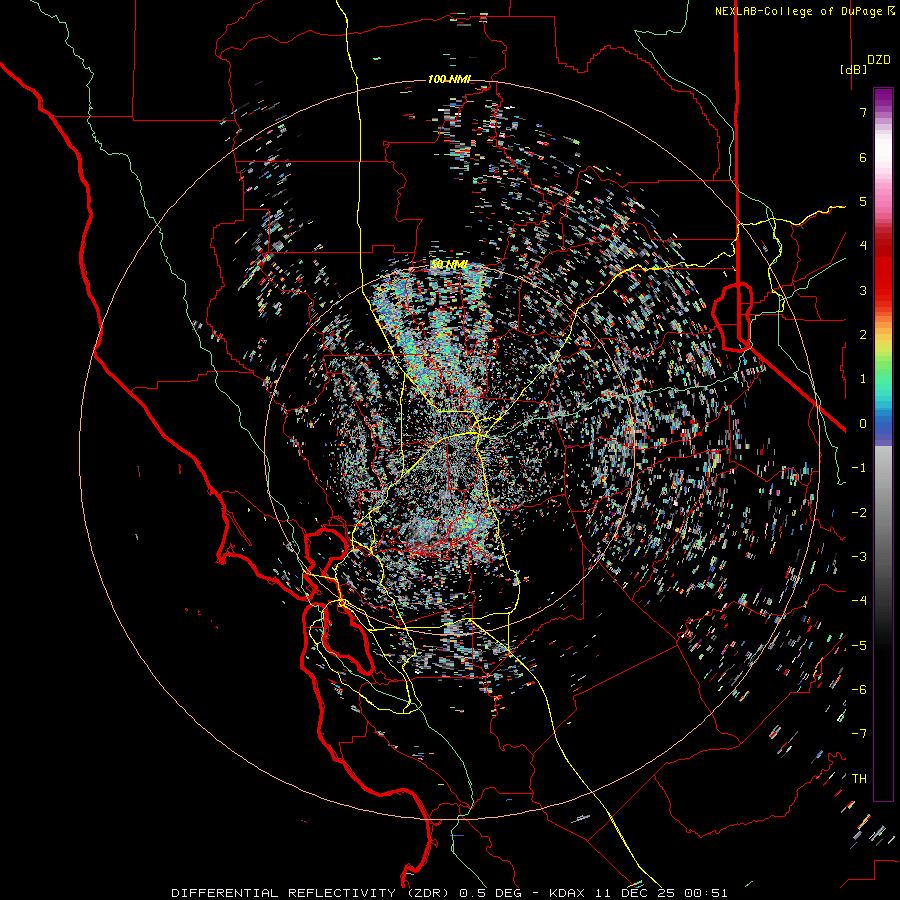Click the -1 value on color scale
The width and height of the screenshot is (900, 900).
pos(859,467)
